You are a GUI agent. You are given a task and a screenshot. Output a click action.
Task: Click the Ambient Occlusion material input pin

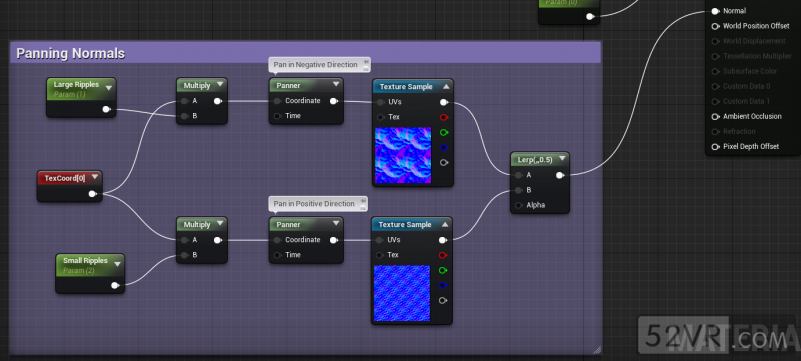(x=716, y=116)
